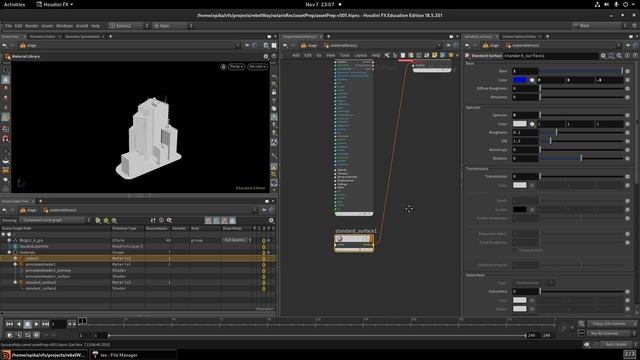Click the sticky note icon in network toolbar
Screen dimensions: 640x360
tap(435, 55)
